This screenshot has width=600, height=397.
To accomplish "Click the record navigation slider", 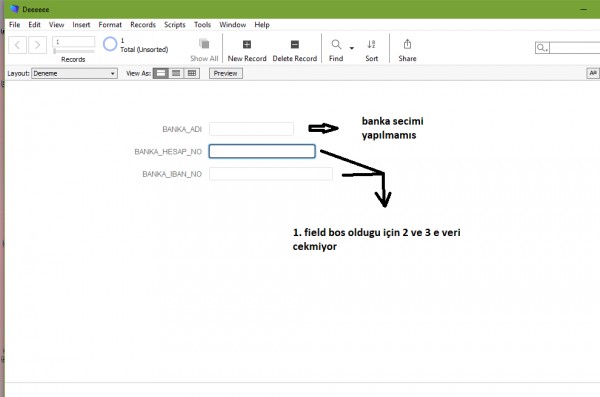I will (x=73, y=51).
